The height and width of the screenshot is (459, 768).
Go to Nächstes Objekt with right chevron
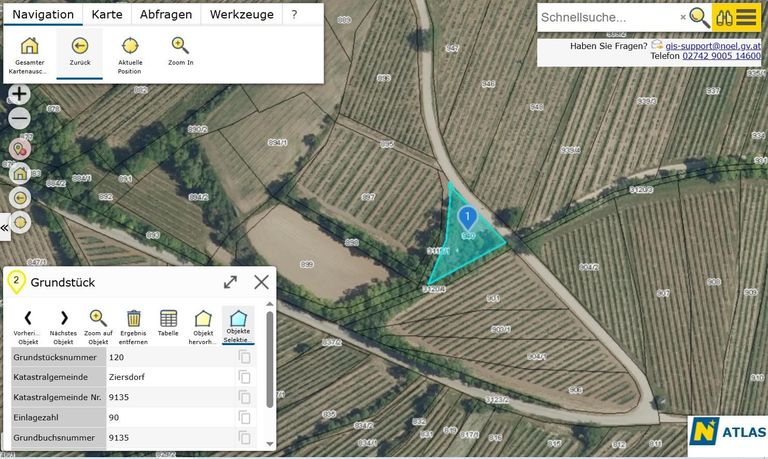(x=63, y=319)
